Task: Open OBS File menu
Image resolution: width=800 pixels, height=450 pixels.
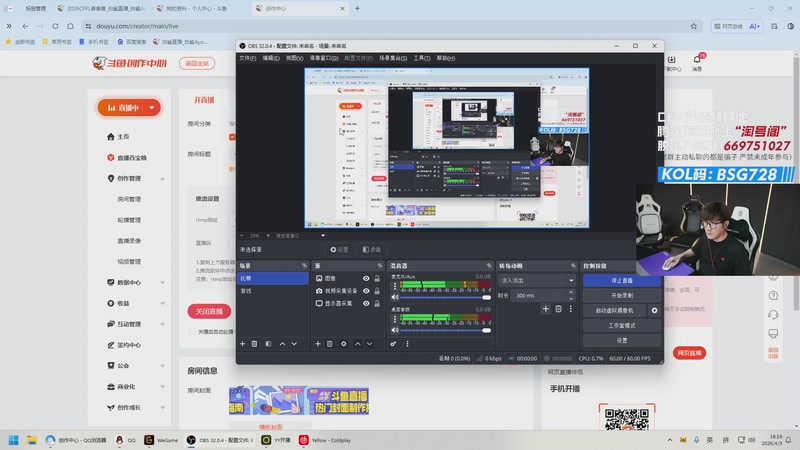Action: click(247, 58)
